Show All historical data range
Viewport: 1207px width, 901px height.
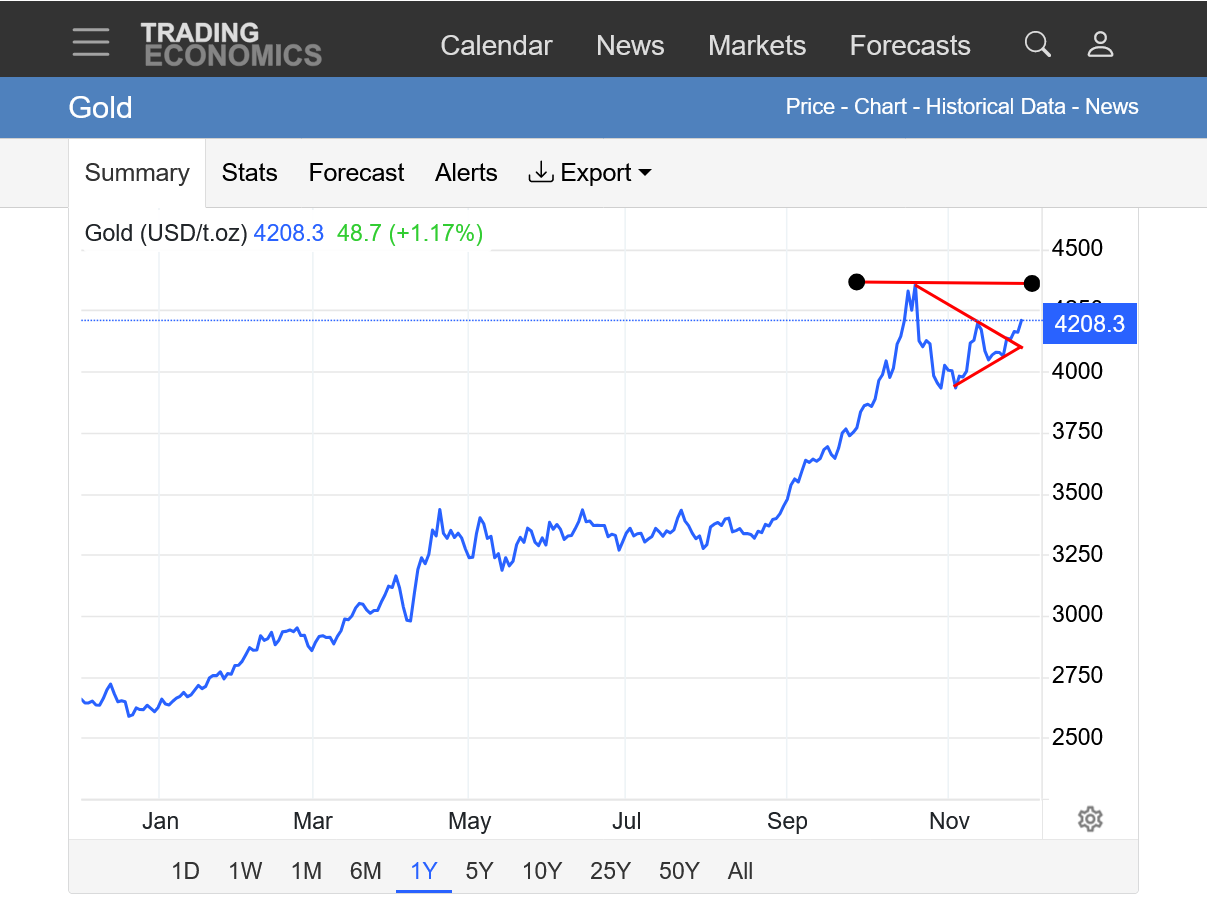click(x=740, y=871)
